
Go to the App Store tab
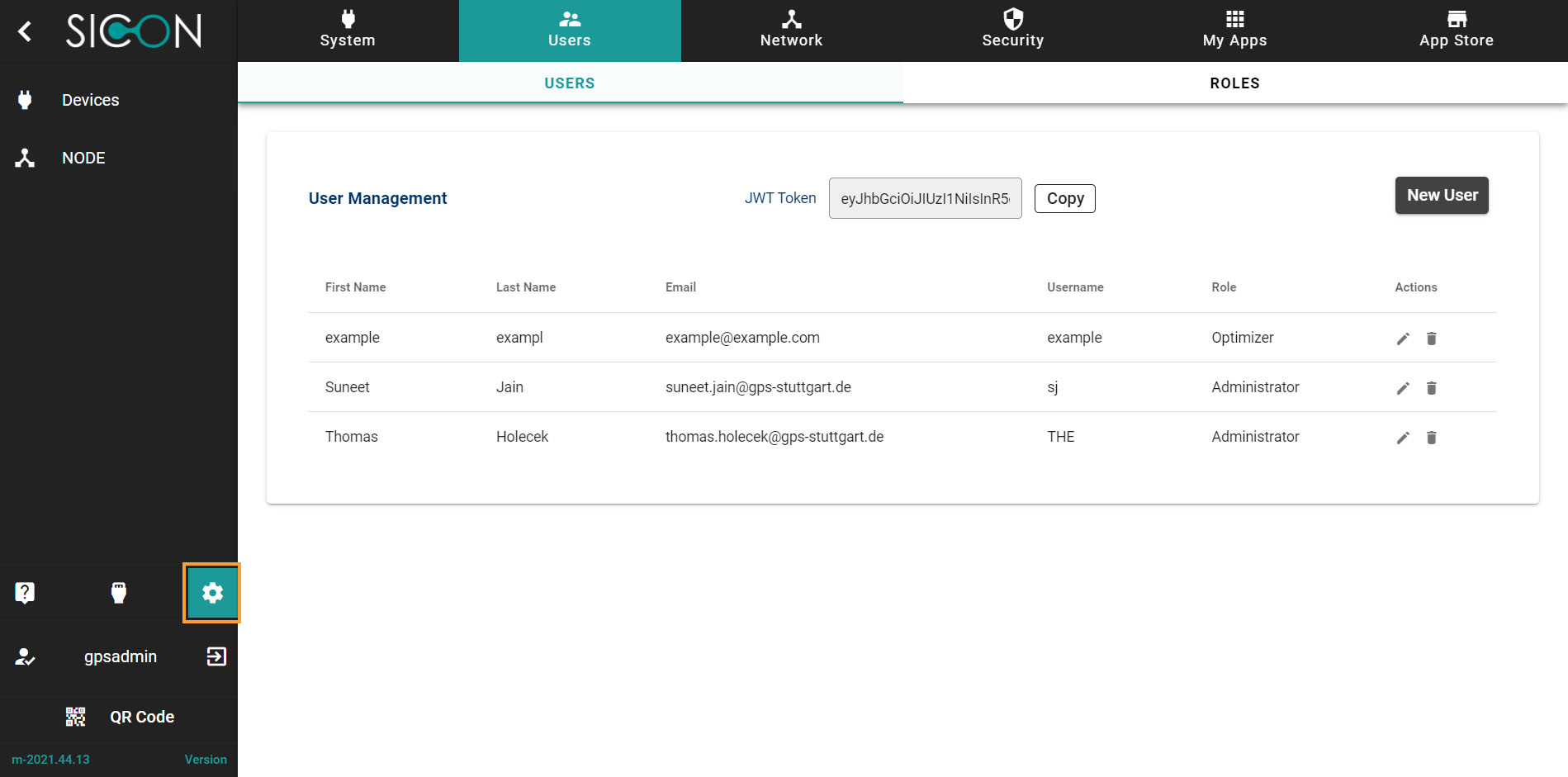[1456, 31]
